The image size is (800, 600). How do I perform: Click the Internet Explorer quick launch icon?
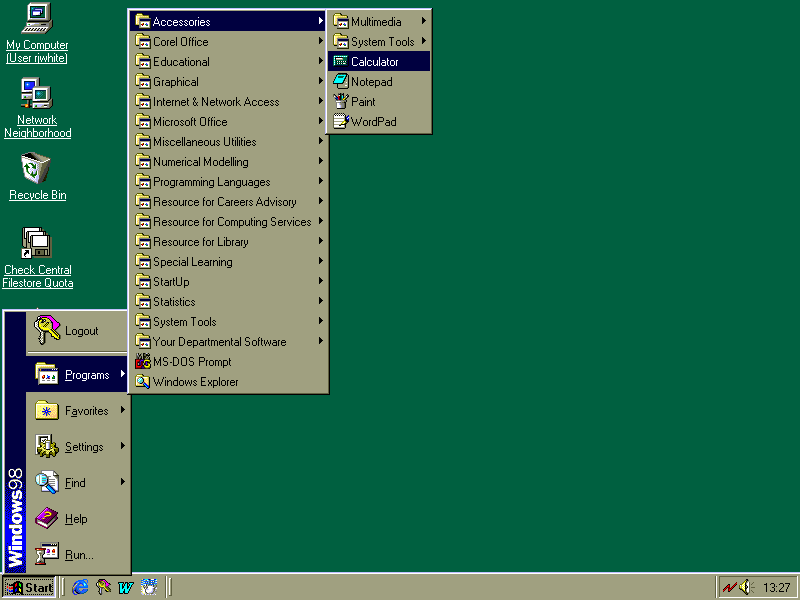(x=80, y=587)
